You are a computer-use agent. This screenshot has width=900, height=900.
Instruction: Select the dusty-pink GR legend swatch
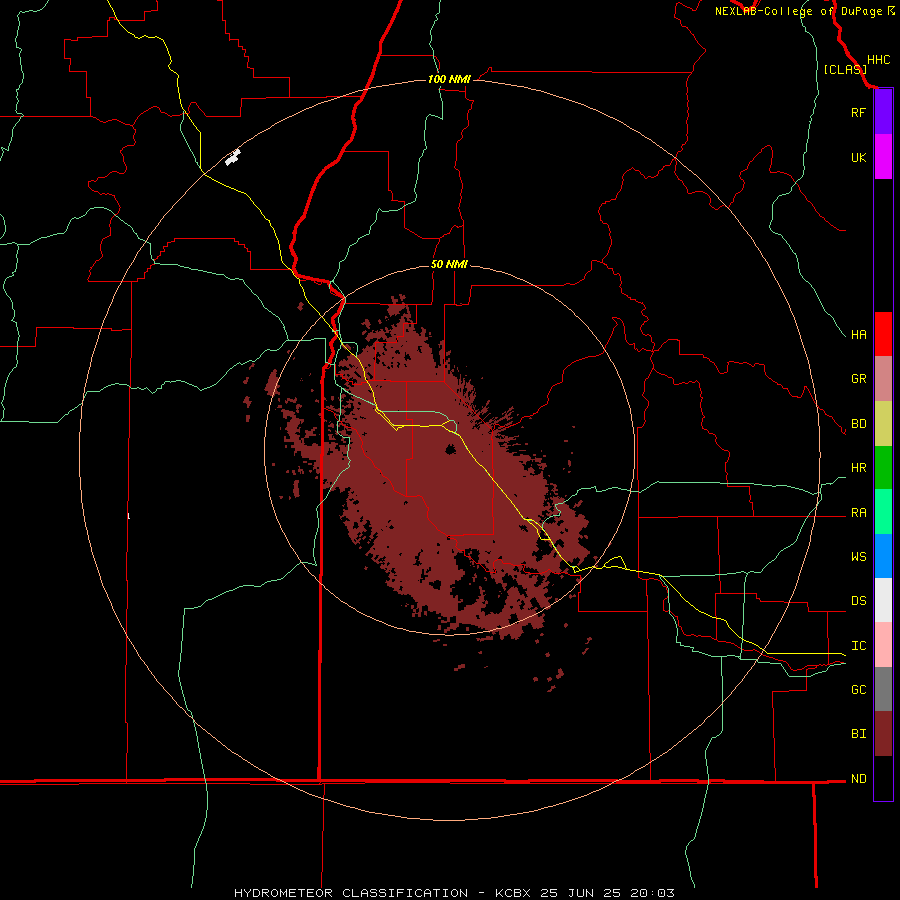click(x=883, y=378)
